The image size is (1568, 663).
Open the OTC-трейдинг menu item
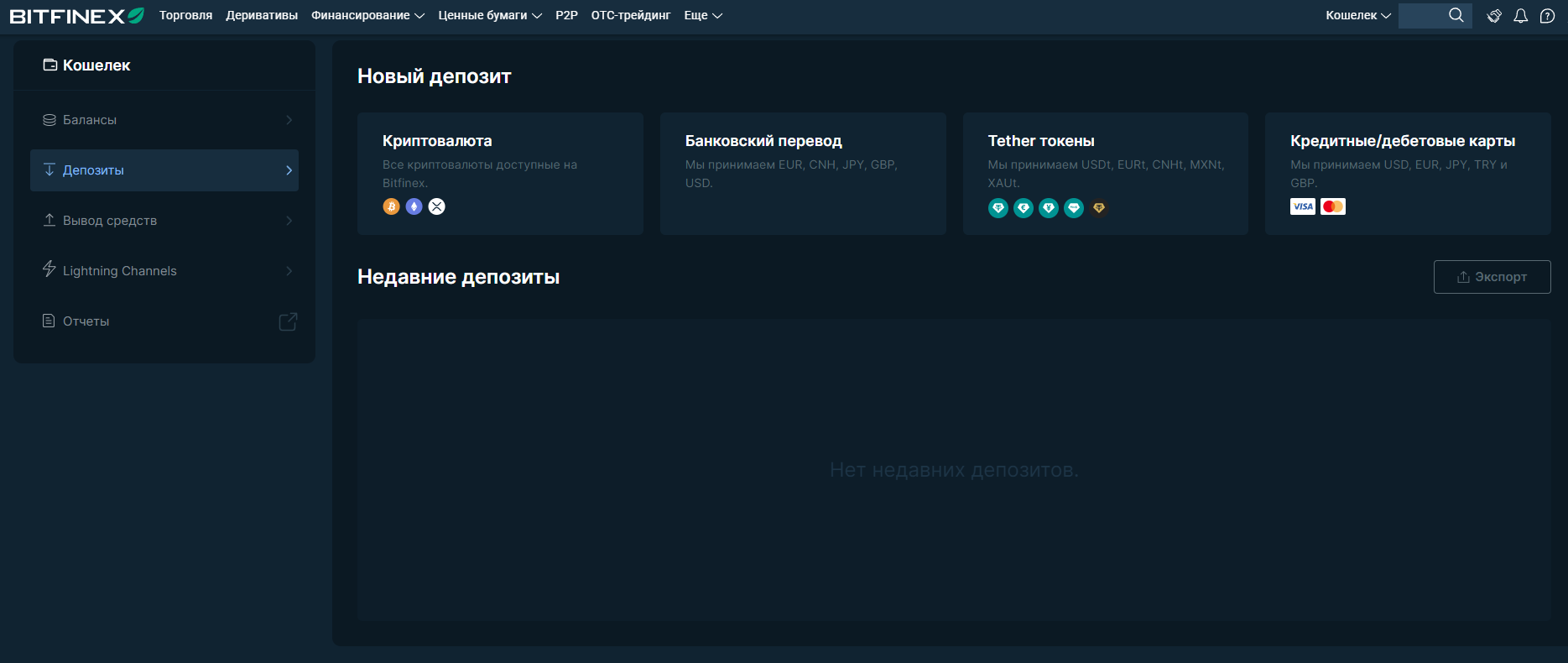pyautogui.click(x=631, y=15)
